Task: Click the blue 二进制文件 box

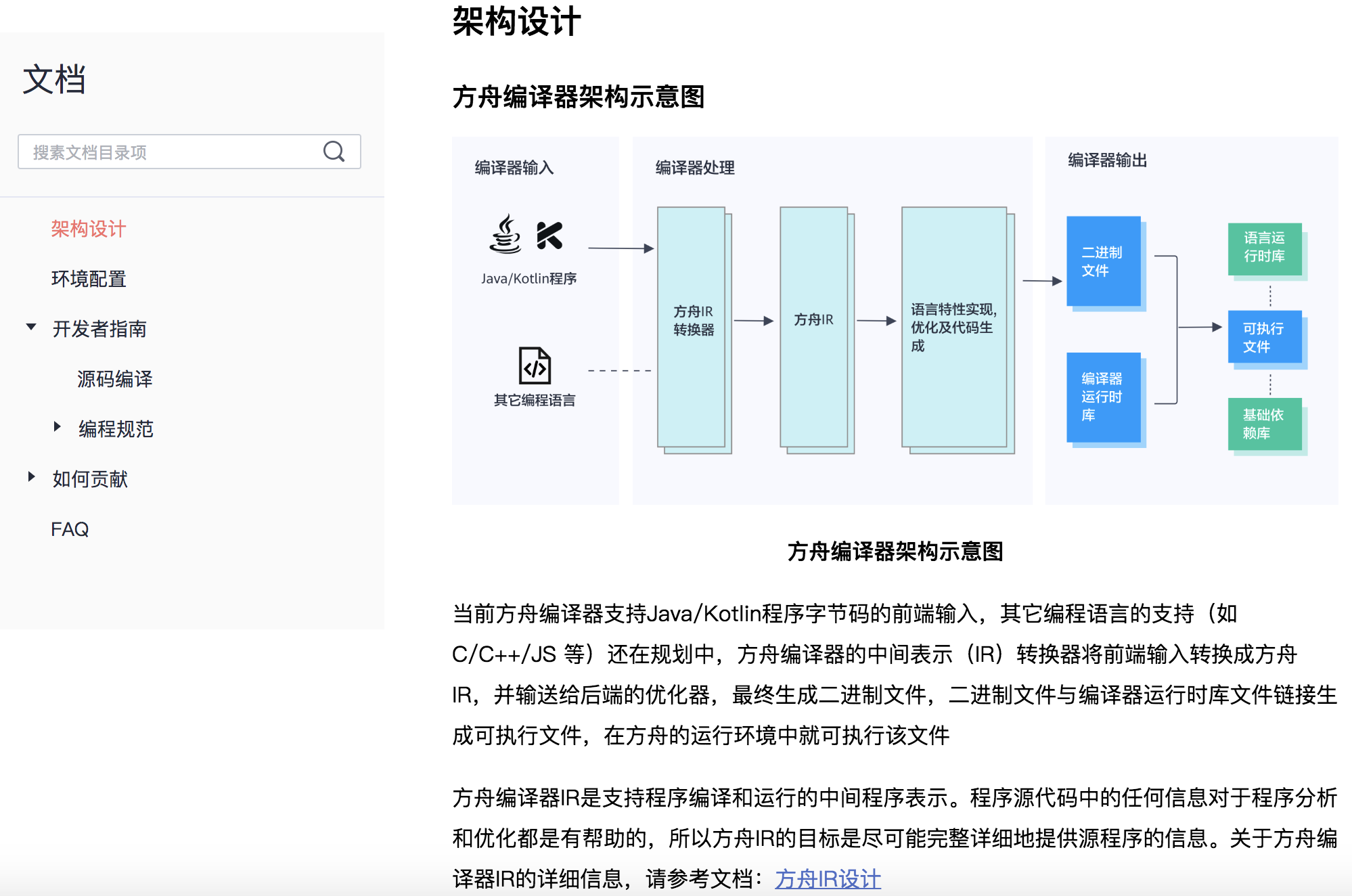Action: [1103, 261]
